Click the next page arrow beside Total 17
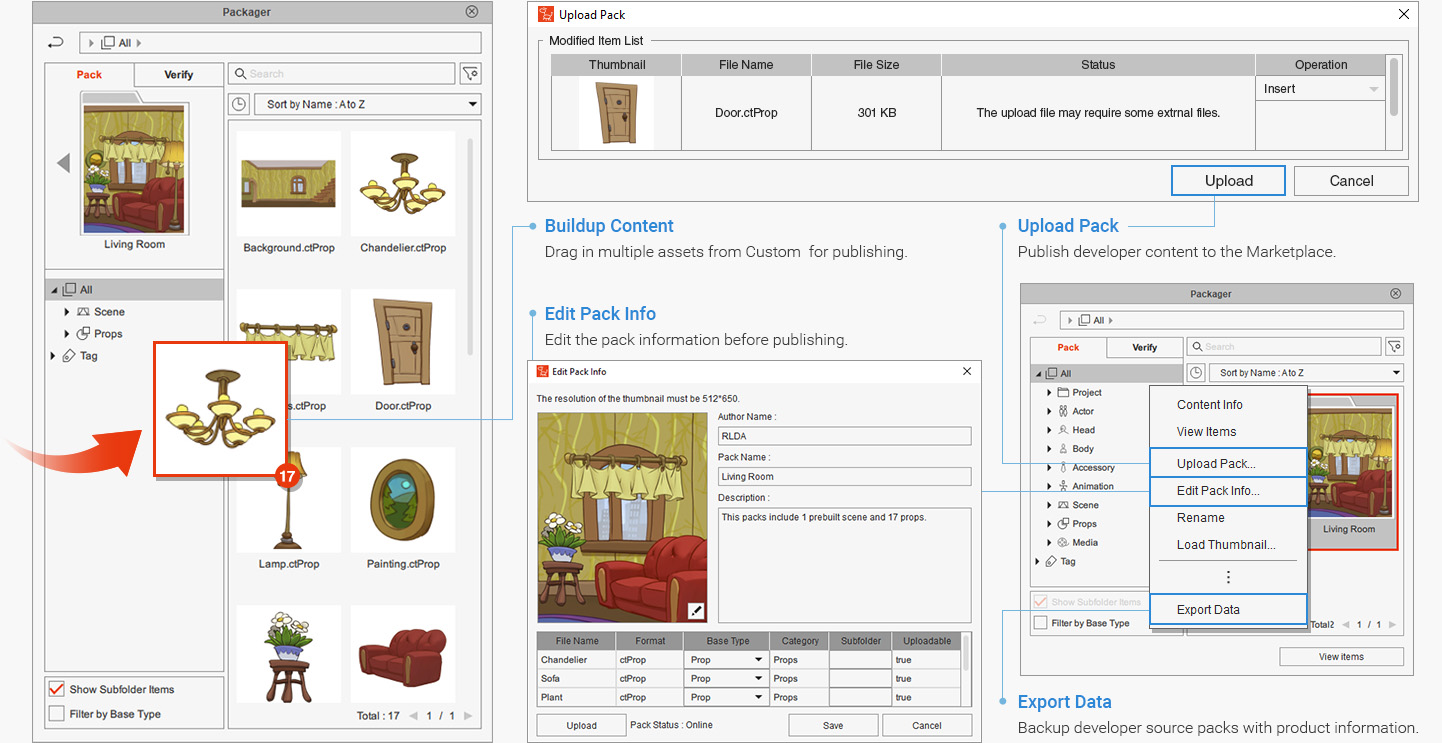Image resolution: width=1442 pixels, height=743 pixels. [467, 716]
